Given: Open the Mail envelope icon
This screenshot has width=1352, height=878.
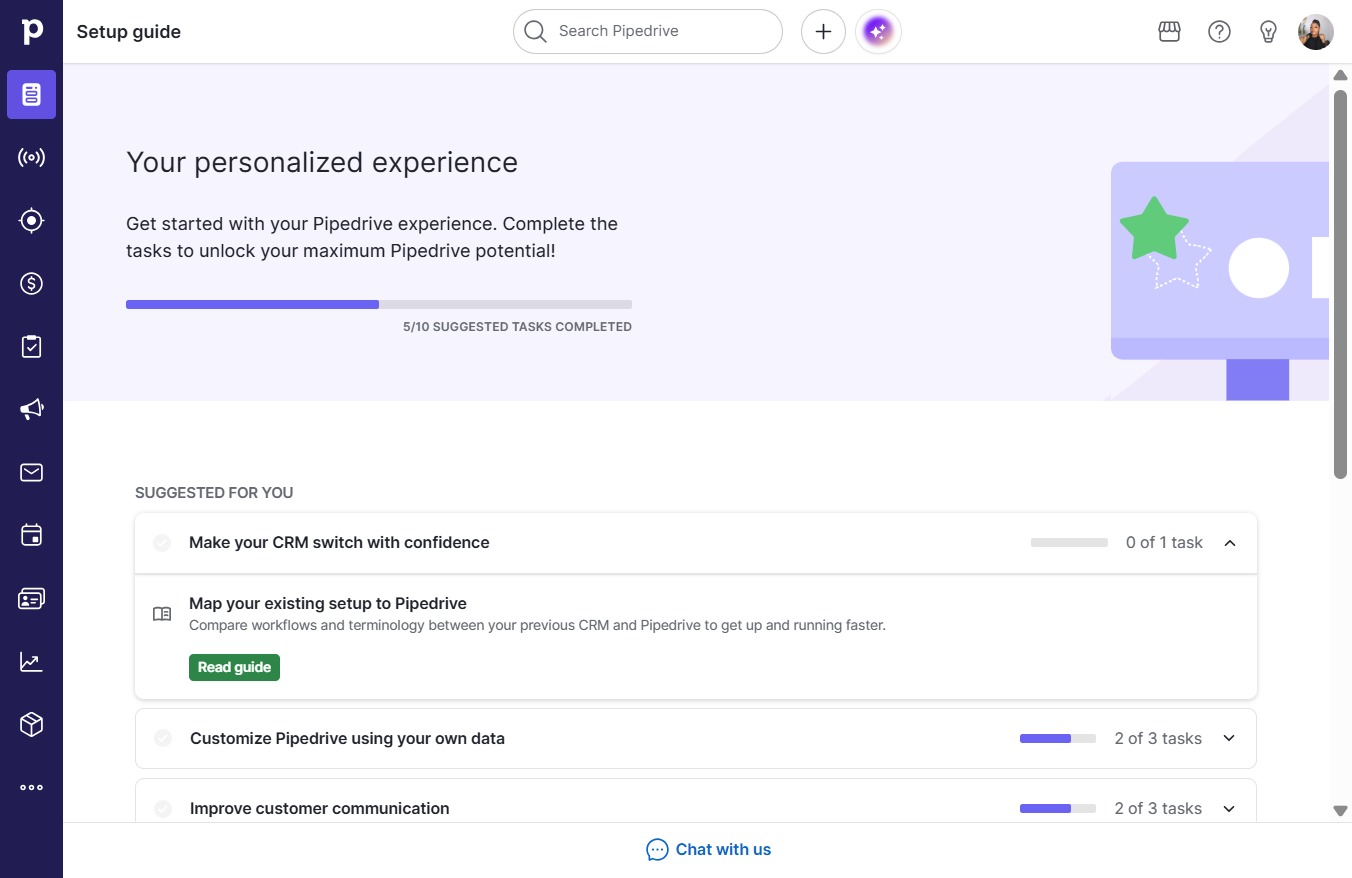Looking at the screenshot, I should 31,472.
